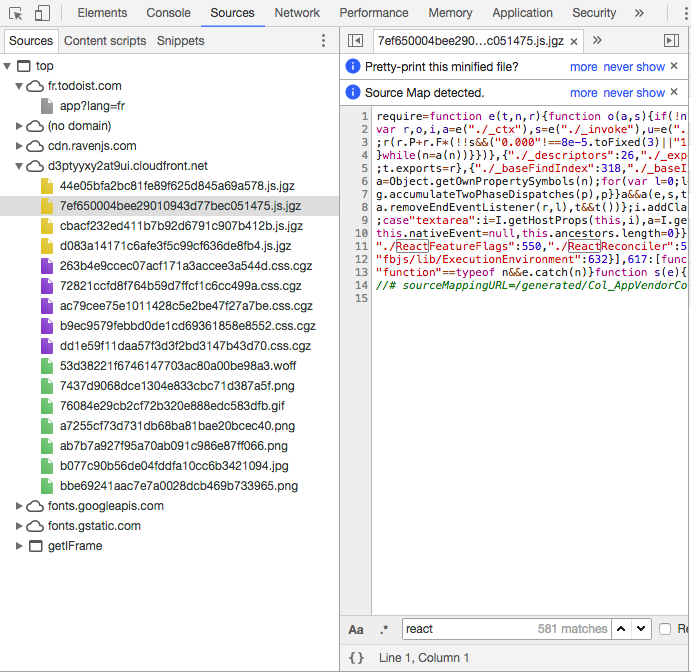Image resolution: width=691 pixels, height=672 pixels.
Task: Open the Memory panel tab
Action: [x=450, y=13]
